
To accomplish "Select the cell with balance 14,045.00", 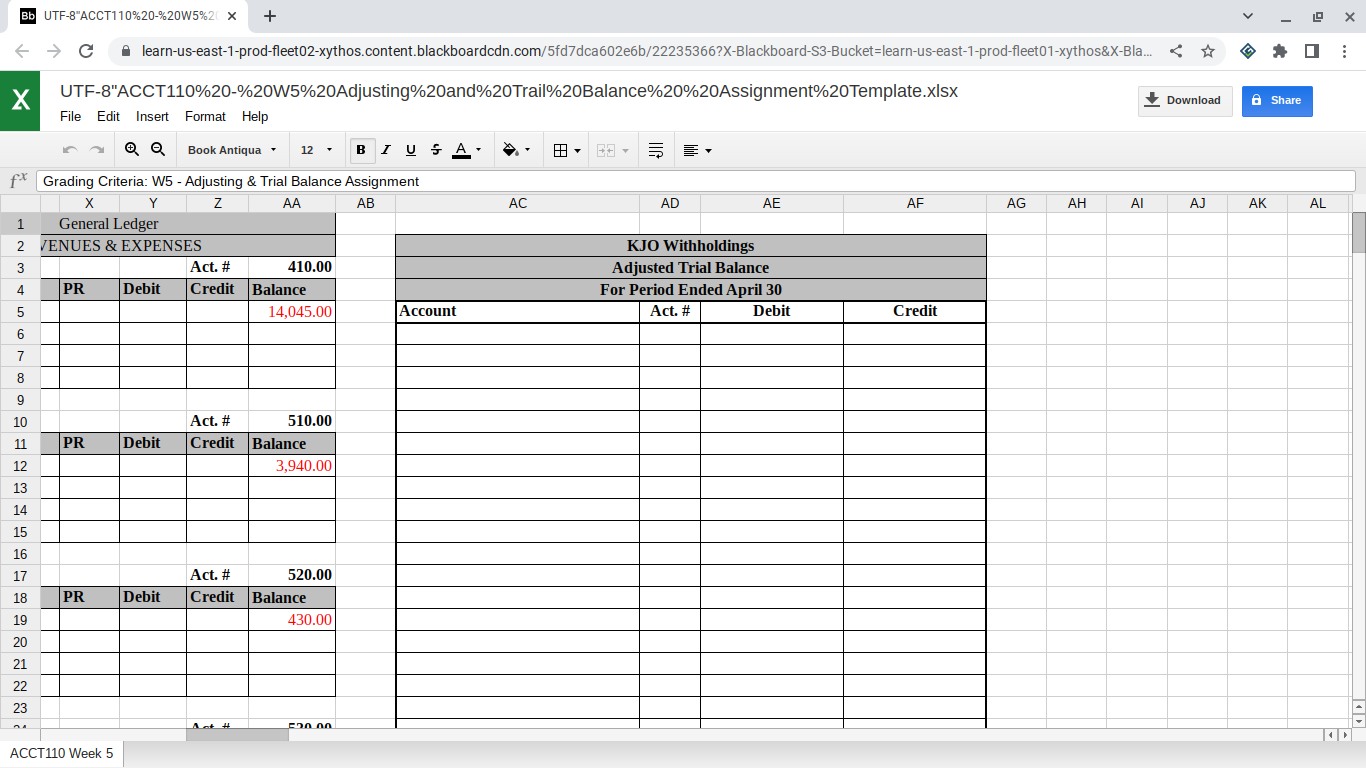I will 291,311.
